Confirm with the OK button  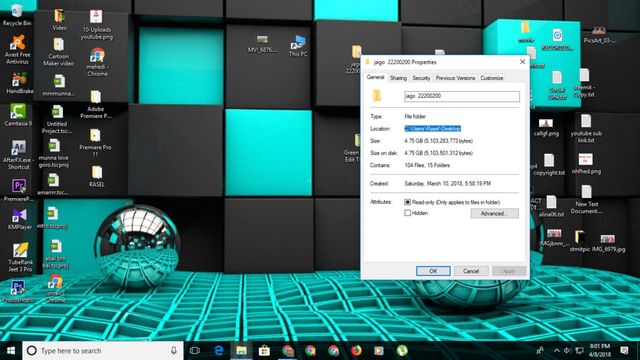pos(433,271)
